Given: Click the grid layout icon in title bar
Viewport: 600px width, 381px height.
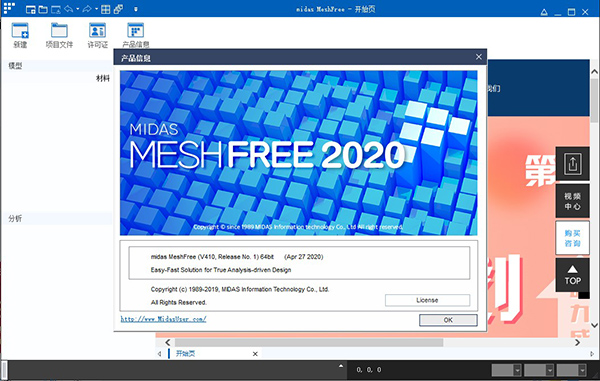Looking at the screenshot, I should [106, 9].
